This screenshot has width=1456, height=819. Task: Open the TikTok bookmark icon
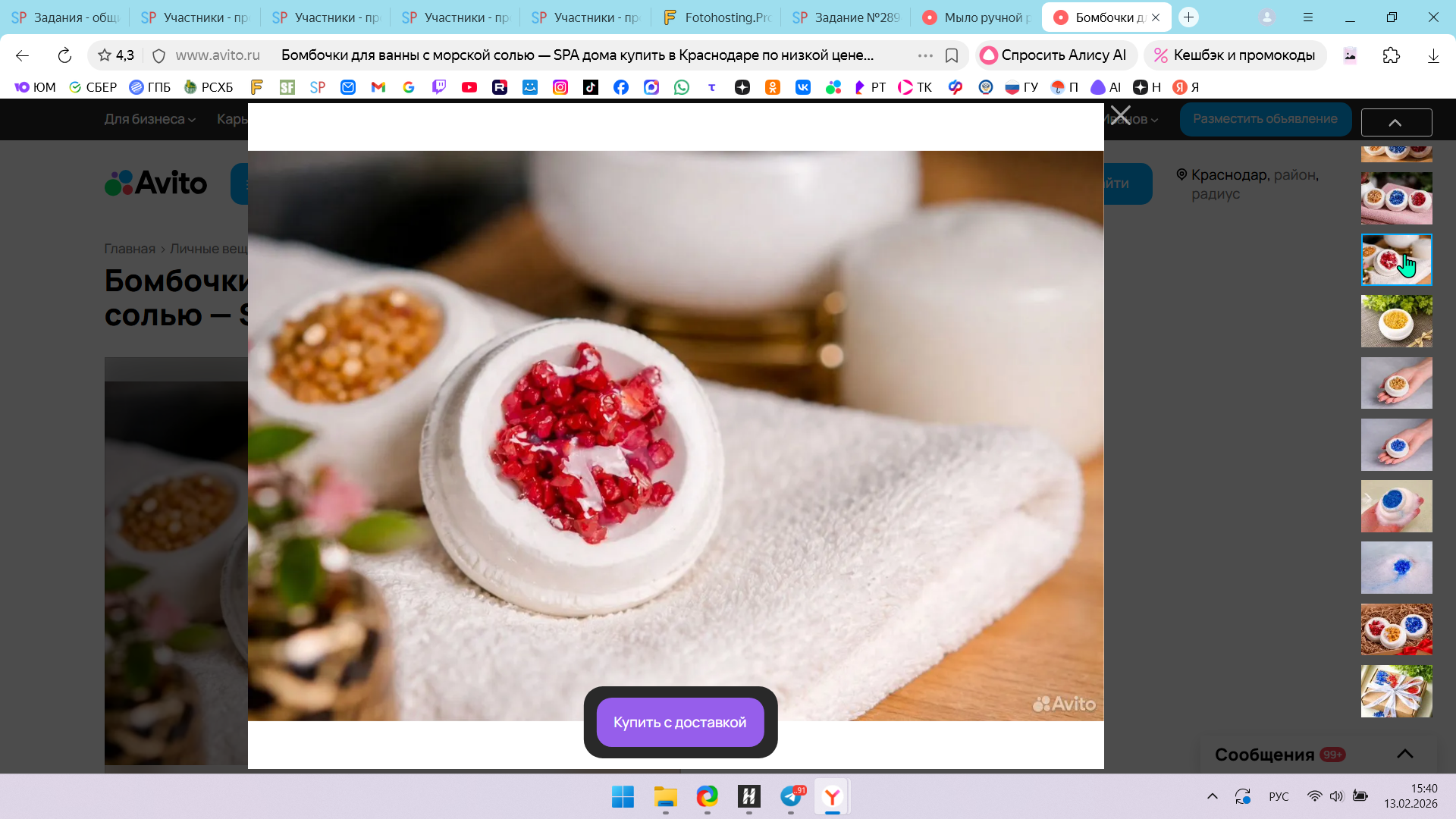click(x=591, y=87)
